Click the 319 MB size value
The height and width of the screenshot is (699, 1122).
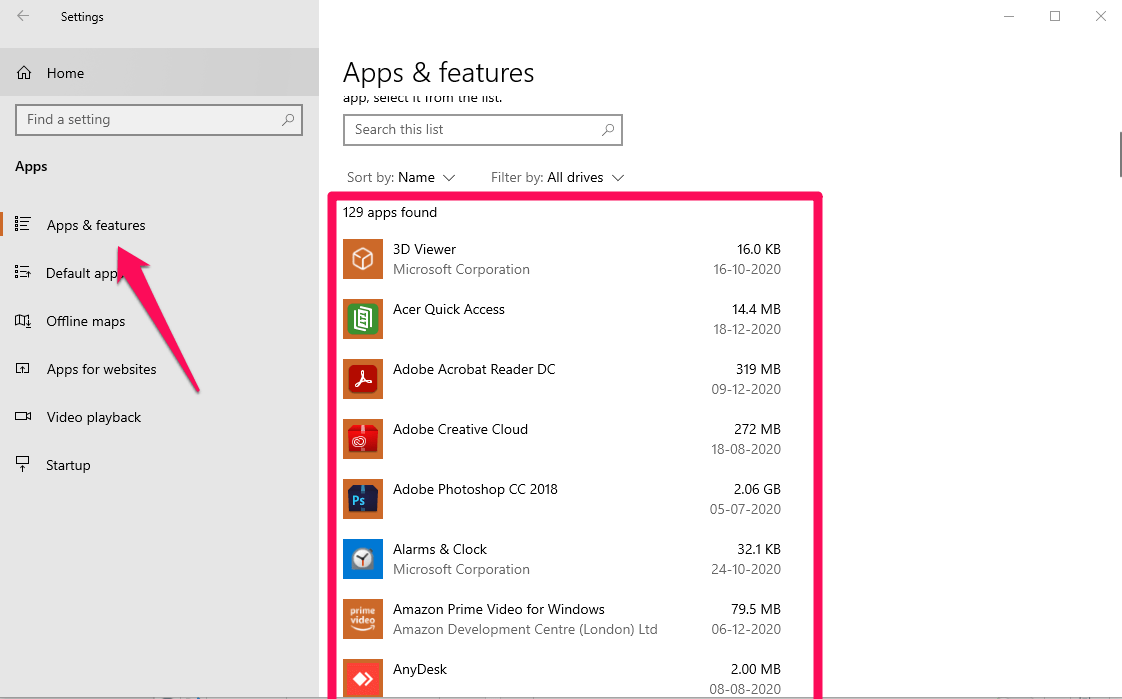(x=758, y=369)
